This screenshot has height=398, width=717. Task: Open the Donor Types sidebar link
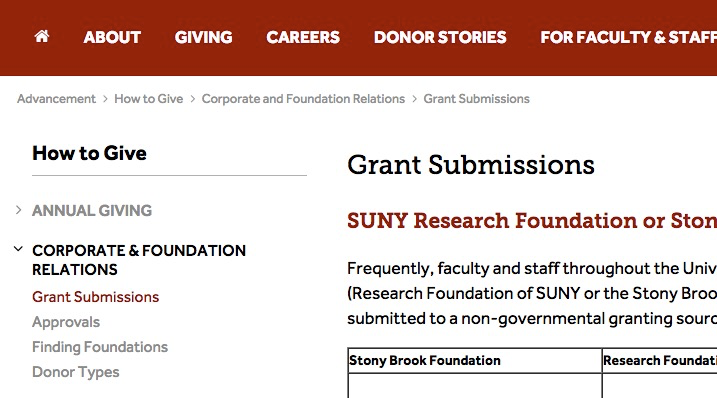[x=75, y=372]
